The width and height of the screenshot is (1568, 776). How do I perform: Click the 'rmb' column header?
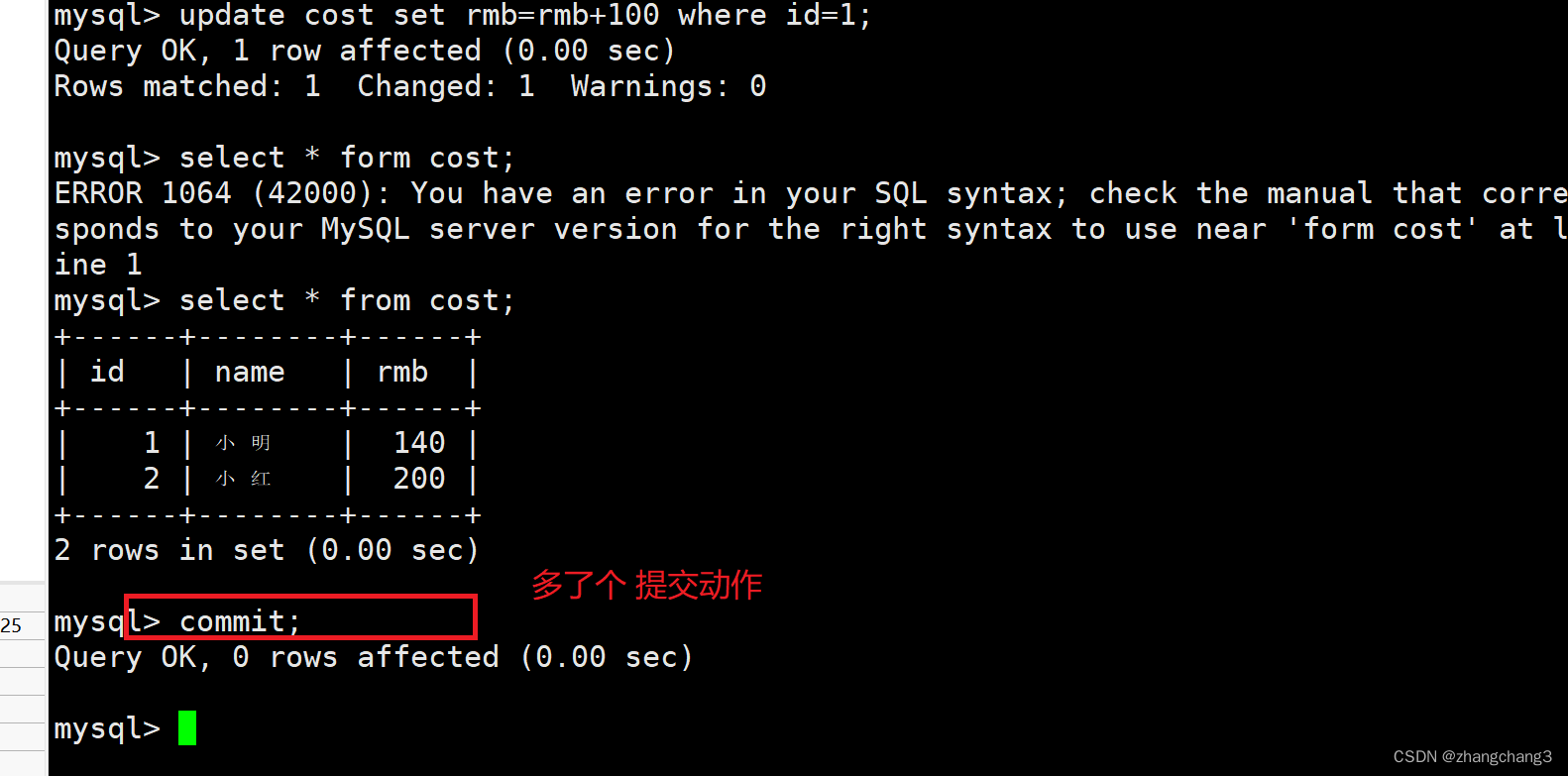coord(402,372)
